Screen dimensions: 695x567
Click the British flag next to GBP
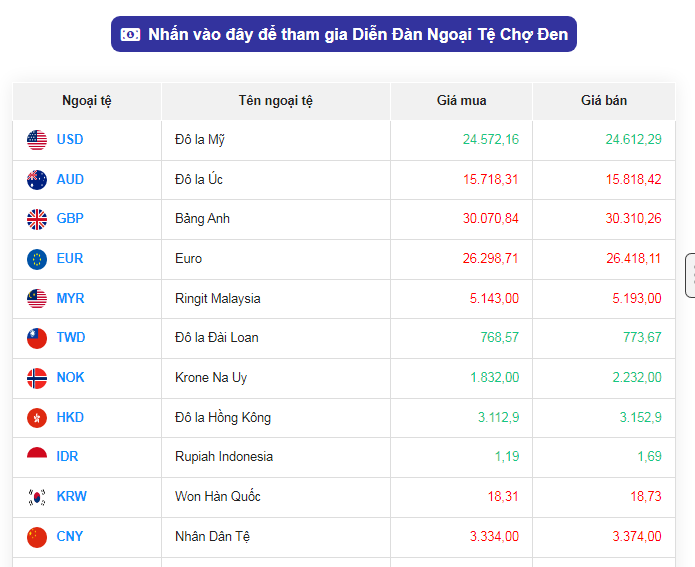point(37,219)
